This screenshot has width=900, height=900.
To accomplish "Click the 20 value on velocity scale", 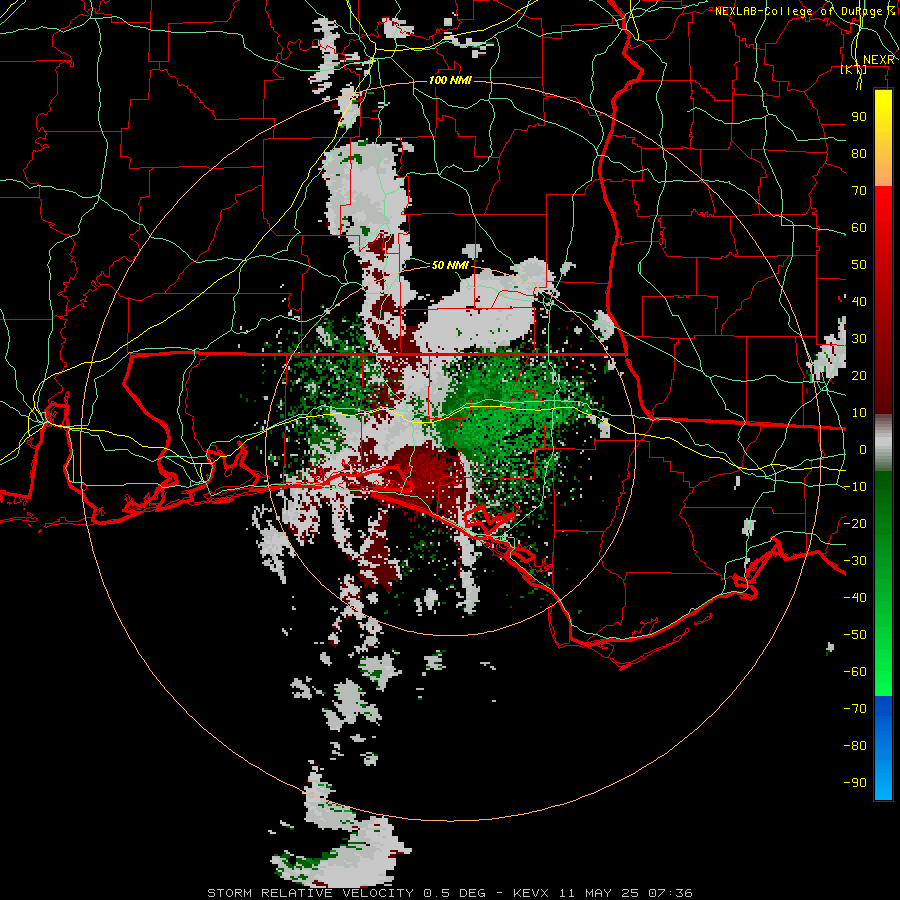I will coord(859,376).
